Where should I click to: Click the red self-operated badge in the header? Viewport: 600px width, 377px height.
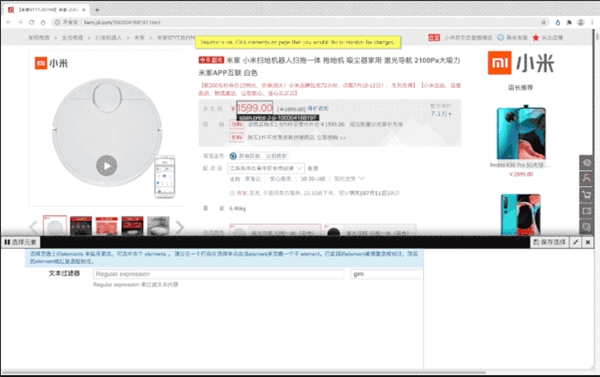click(x=434, y=38)
